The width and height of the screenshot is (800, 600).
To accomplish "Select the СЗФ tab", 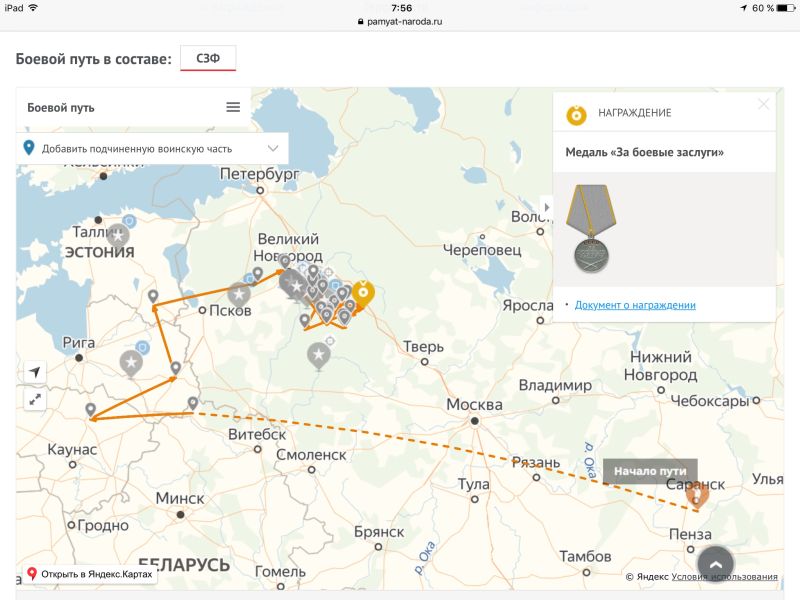I will tap(208, 59).
